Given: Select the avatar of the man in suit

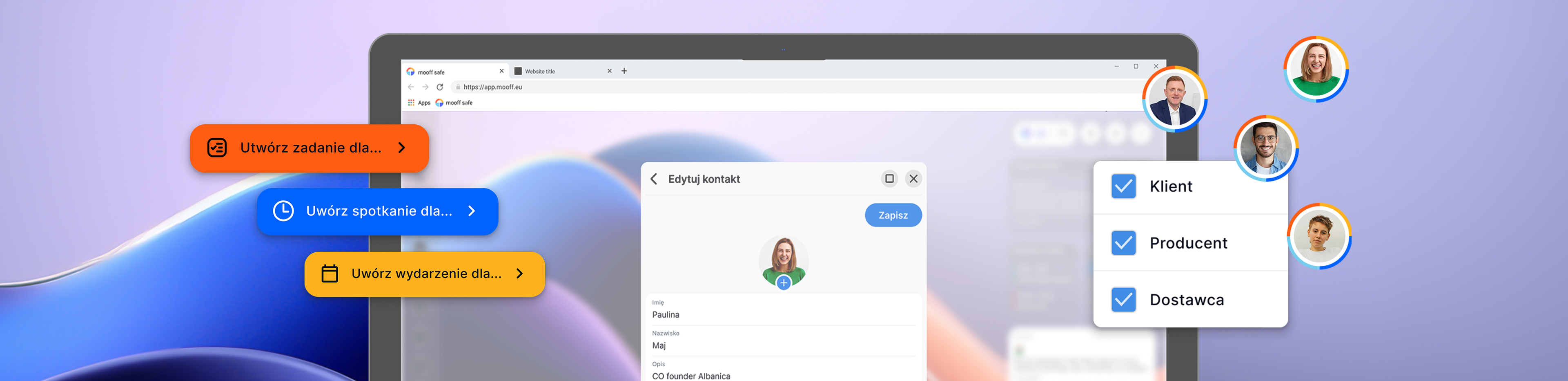Looking at the screenshot, I should coord(1174,99).
